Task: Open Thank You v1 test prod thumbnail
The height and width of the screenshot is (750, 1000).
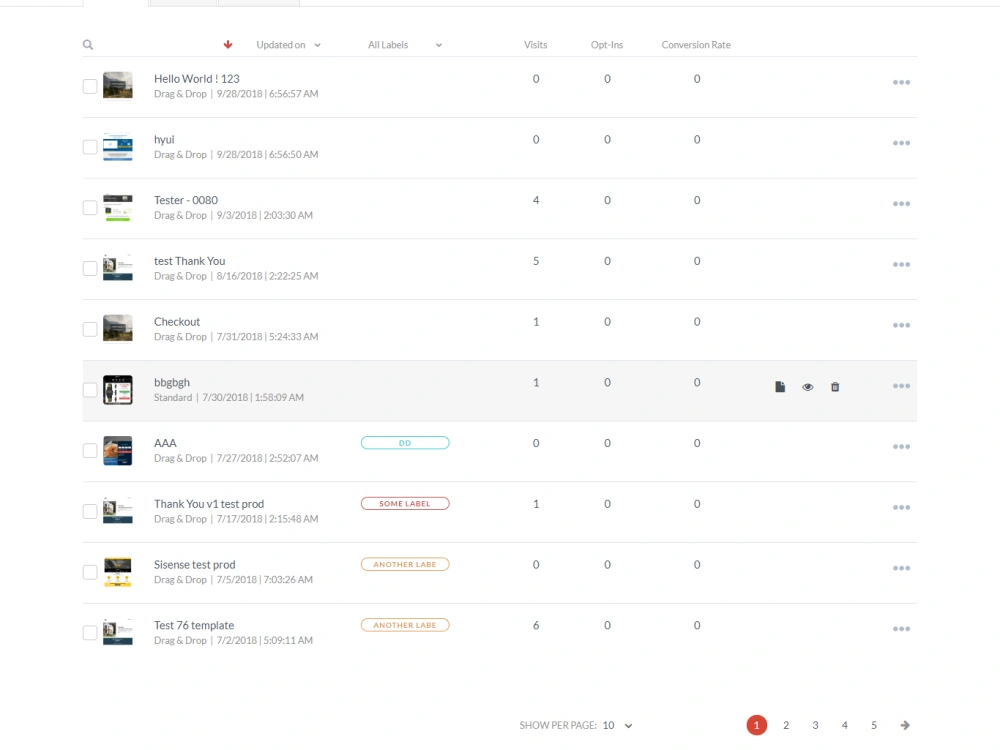Action: 118,511
